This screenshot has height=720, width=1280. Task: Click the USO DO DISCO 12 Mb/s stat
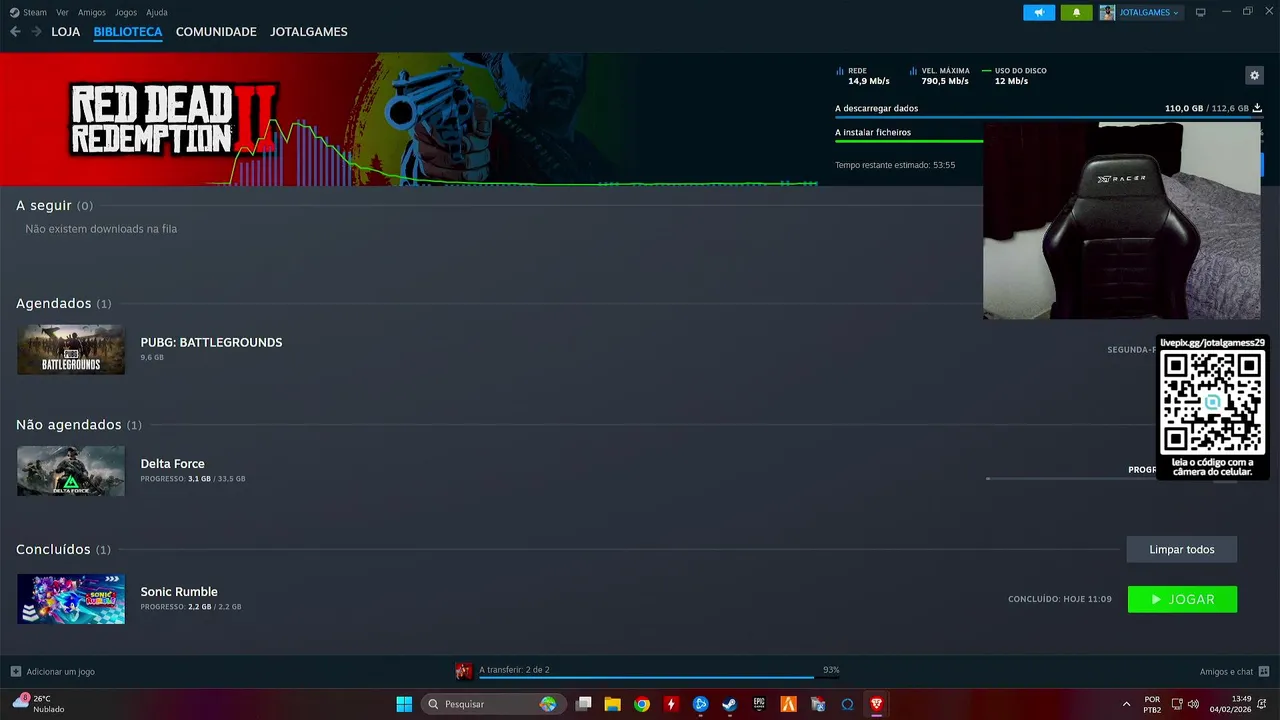click(1015, 76)
